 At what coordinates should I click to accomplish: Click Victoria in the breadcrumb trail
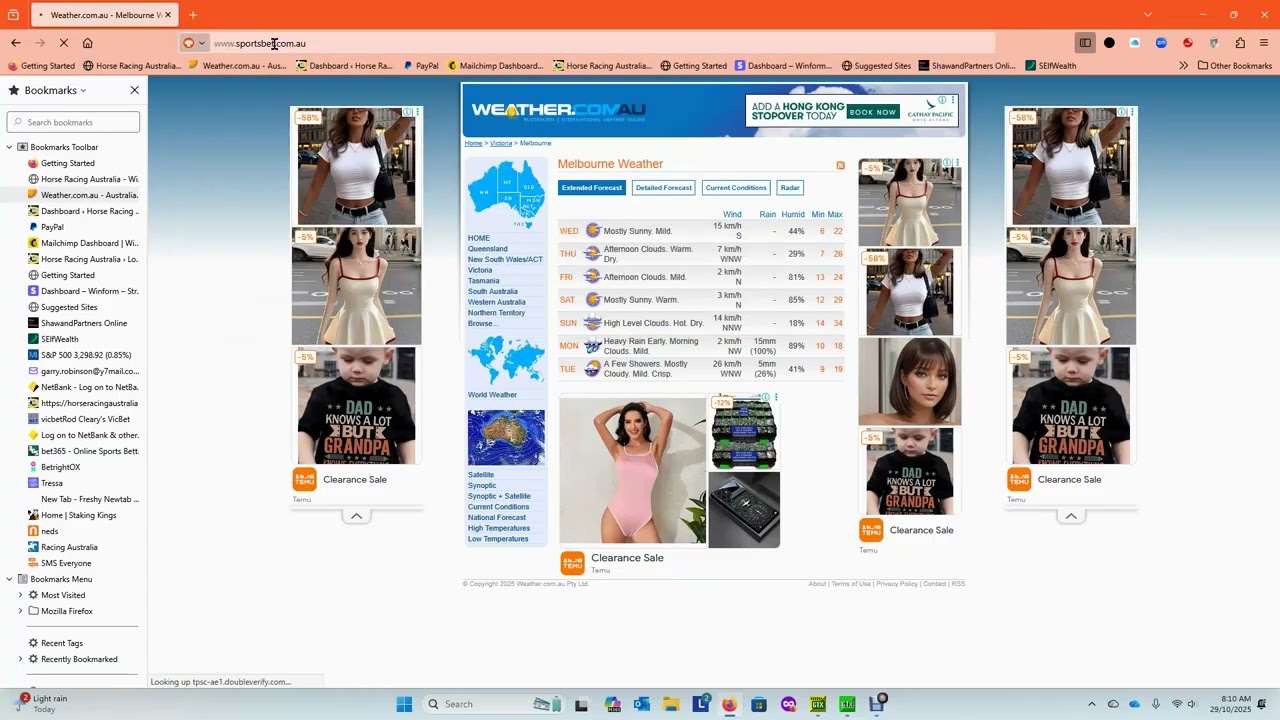click(x=501, y=143)
